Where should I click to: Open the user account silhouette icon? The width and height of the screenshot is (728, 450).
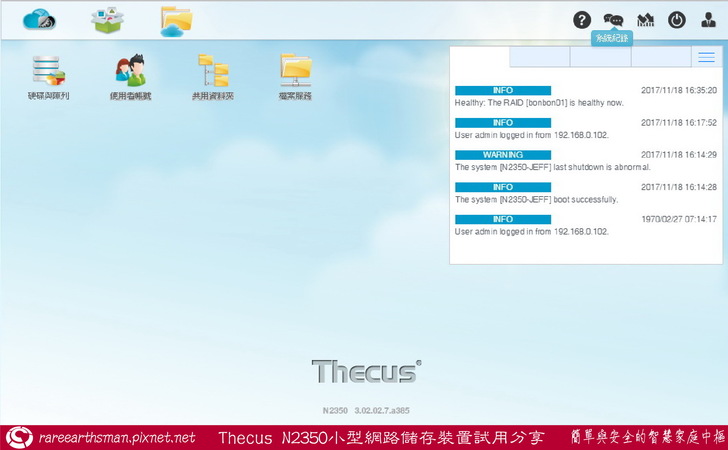[708, 20]
